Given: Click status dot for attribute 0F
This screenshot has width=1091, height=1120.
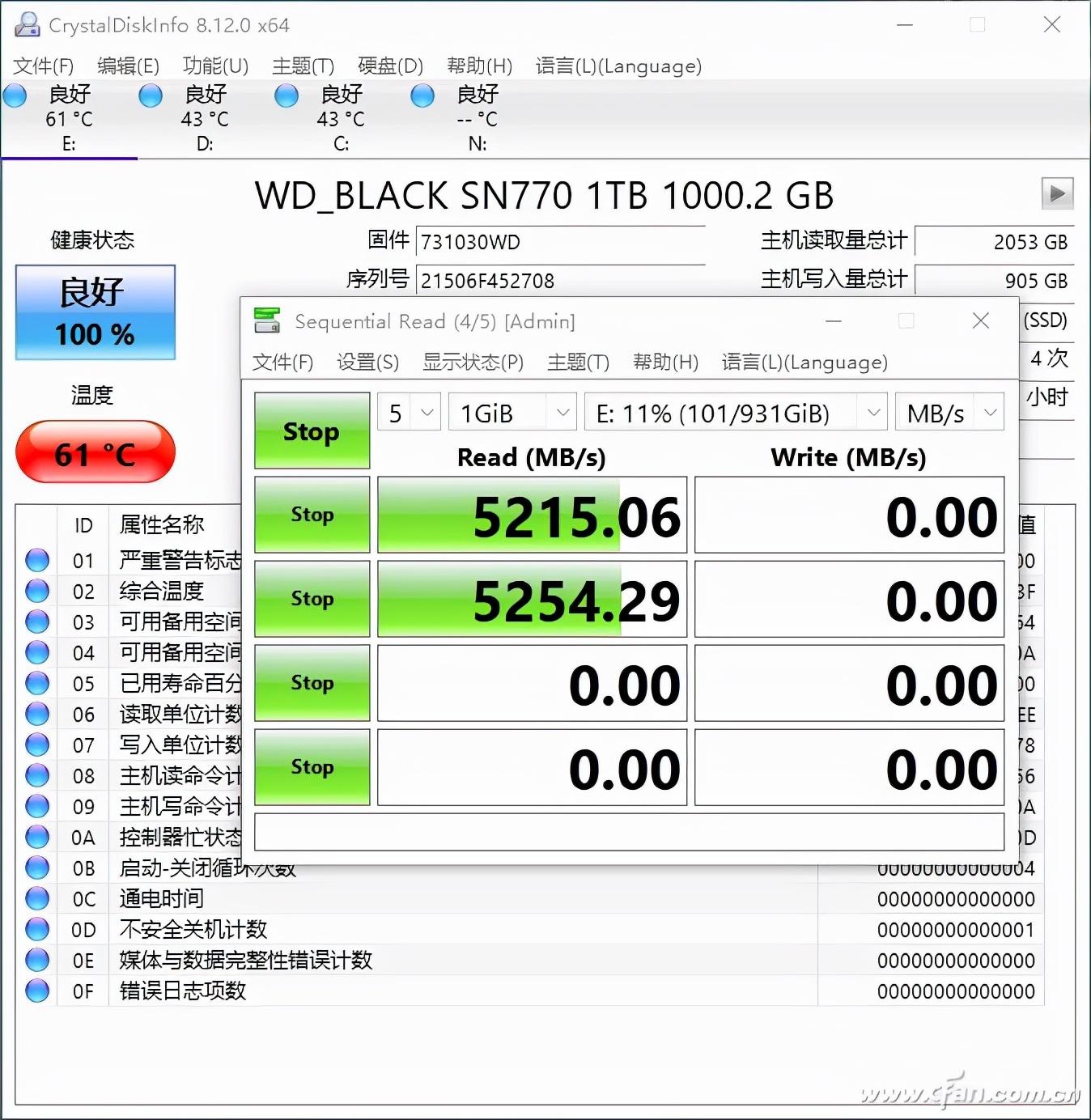Looking at the screenshot, I should tap(37, 991).
